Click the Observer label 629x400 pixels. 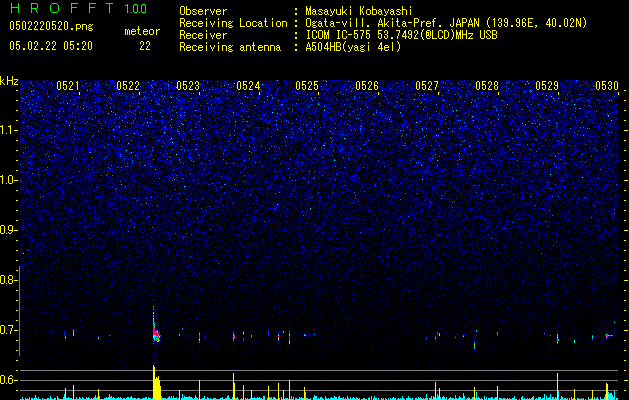coord(203,11)
